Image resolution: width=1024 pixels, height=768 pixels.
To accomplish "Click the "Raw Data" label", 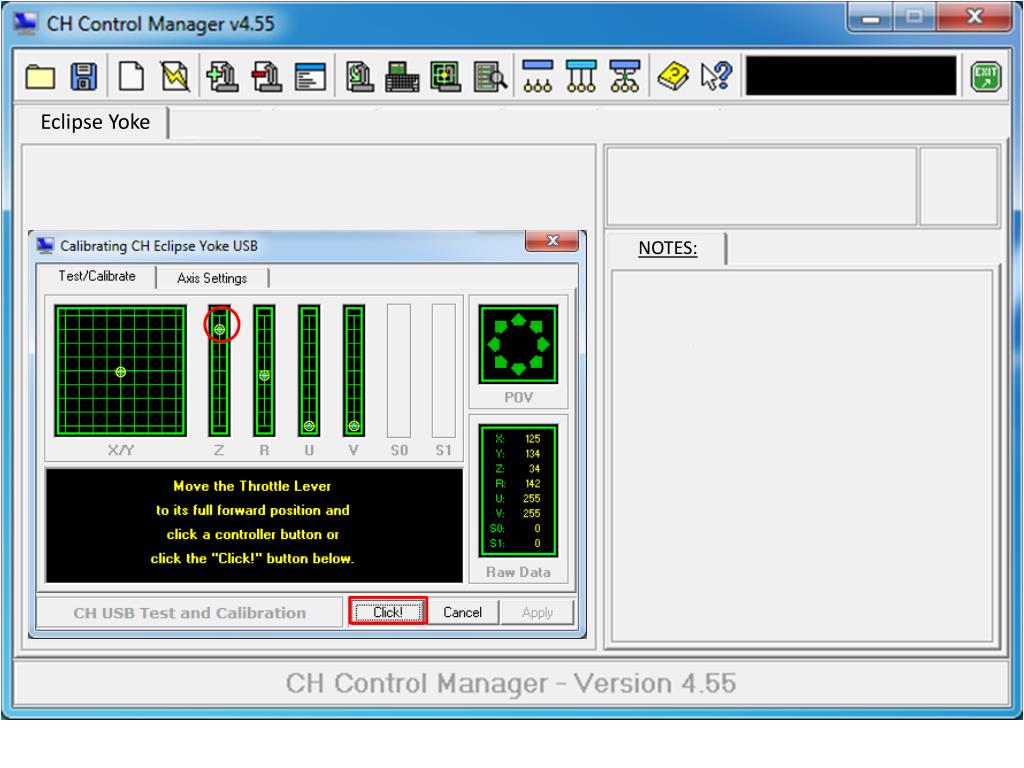I will click(519, 572).
